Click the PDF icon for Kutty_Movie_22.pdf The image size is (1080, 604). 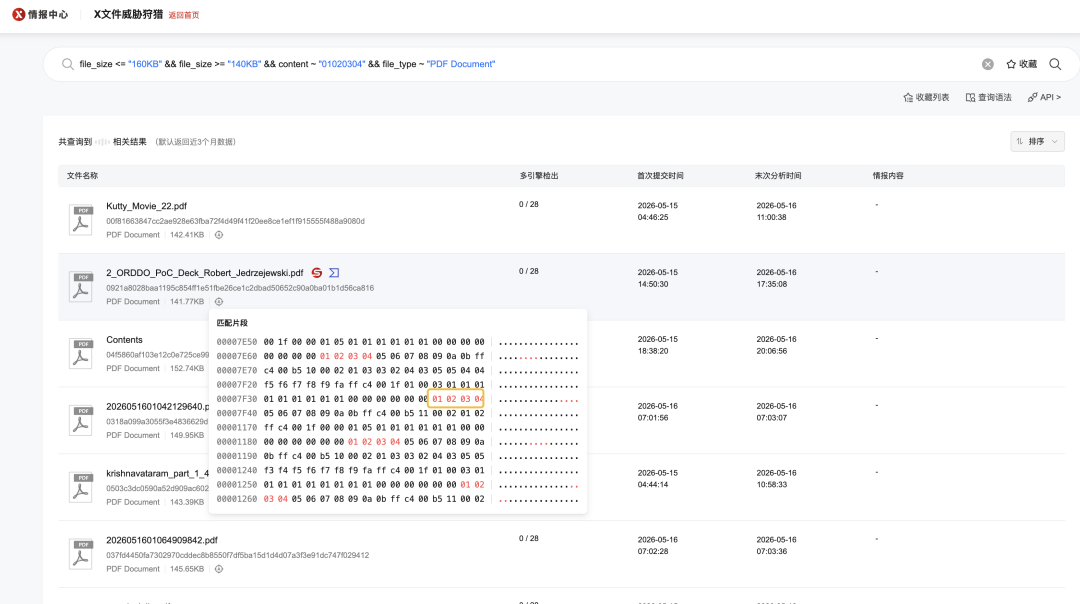pyautogui.click(x=81, y=220)
